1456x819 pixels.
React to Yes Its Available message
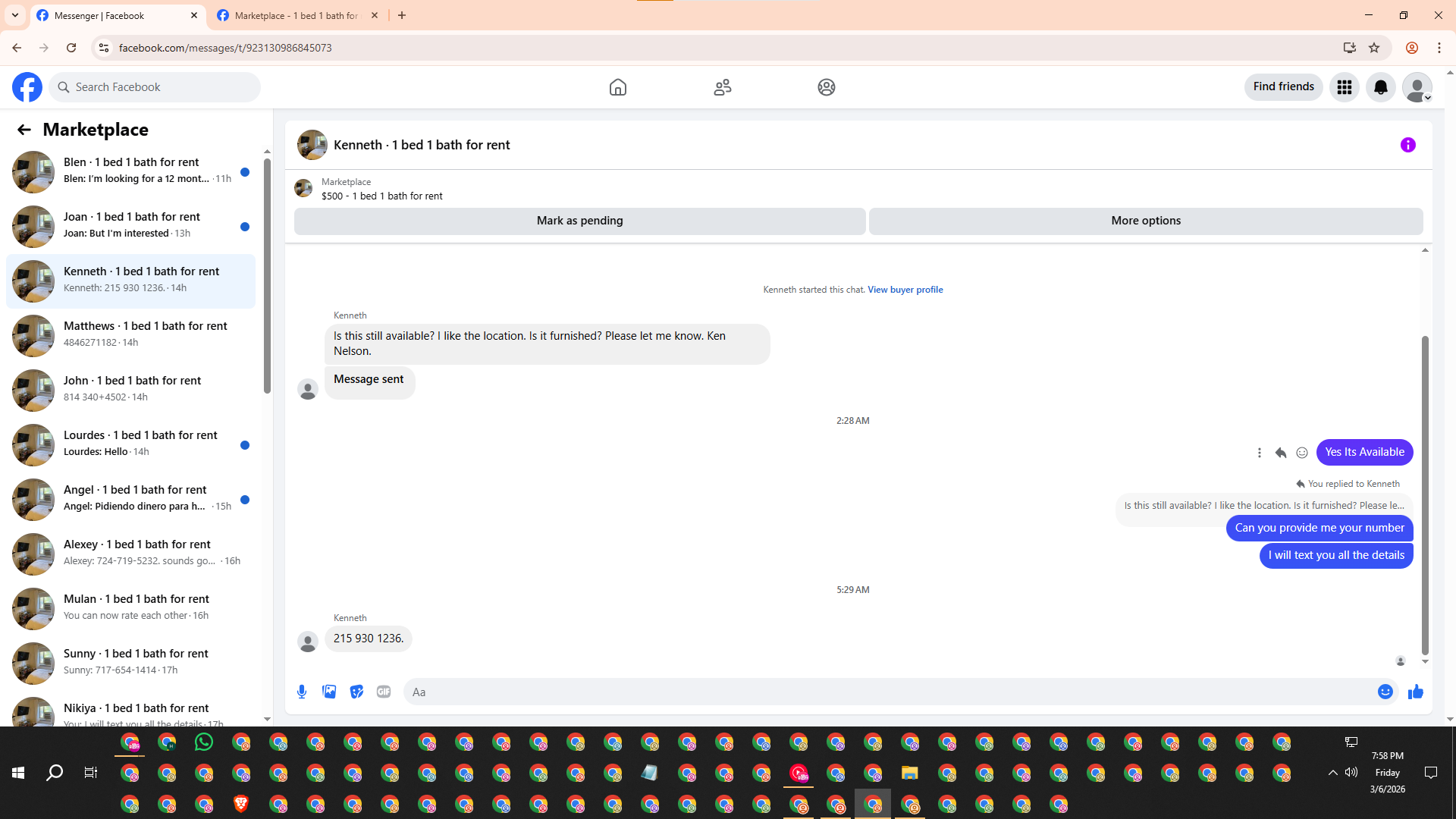[x=1302, y=453]
